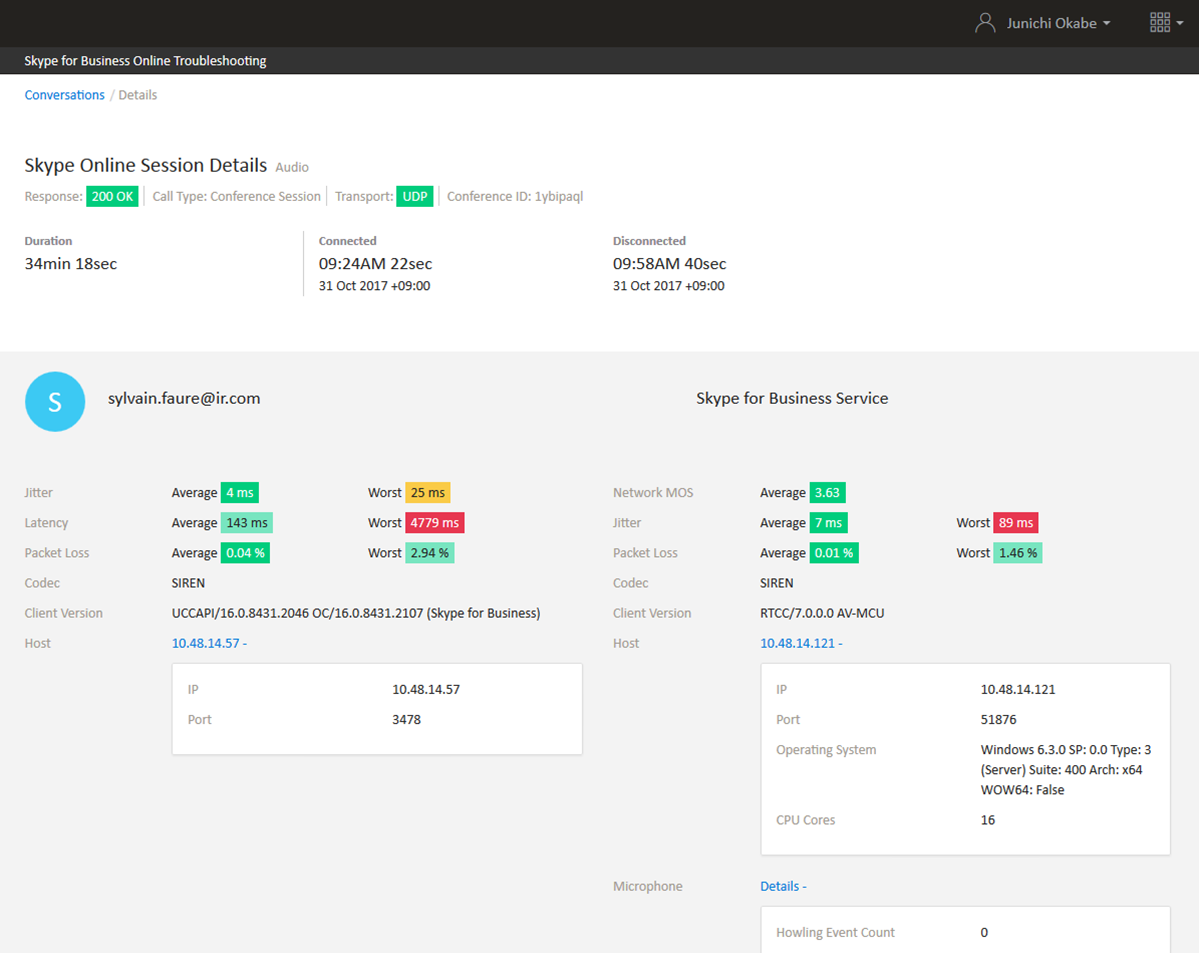Screen dimensions: 1199x953
Task: Click the connected time 09:24AM 22sec
Action: pyautogui.click(x=375, y=264)
